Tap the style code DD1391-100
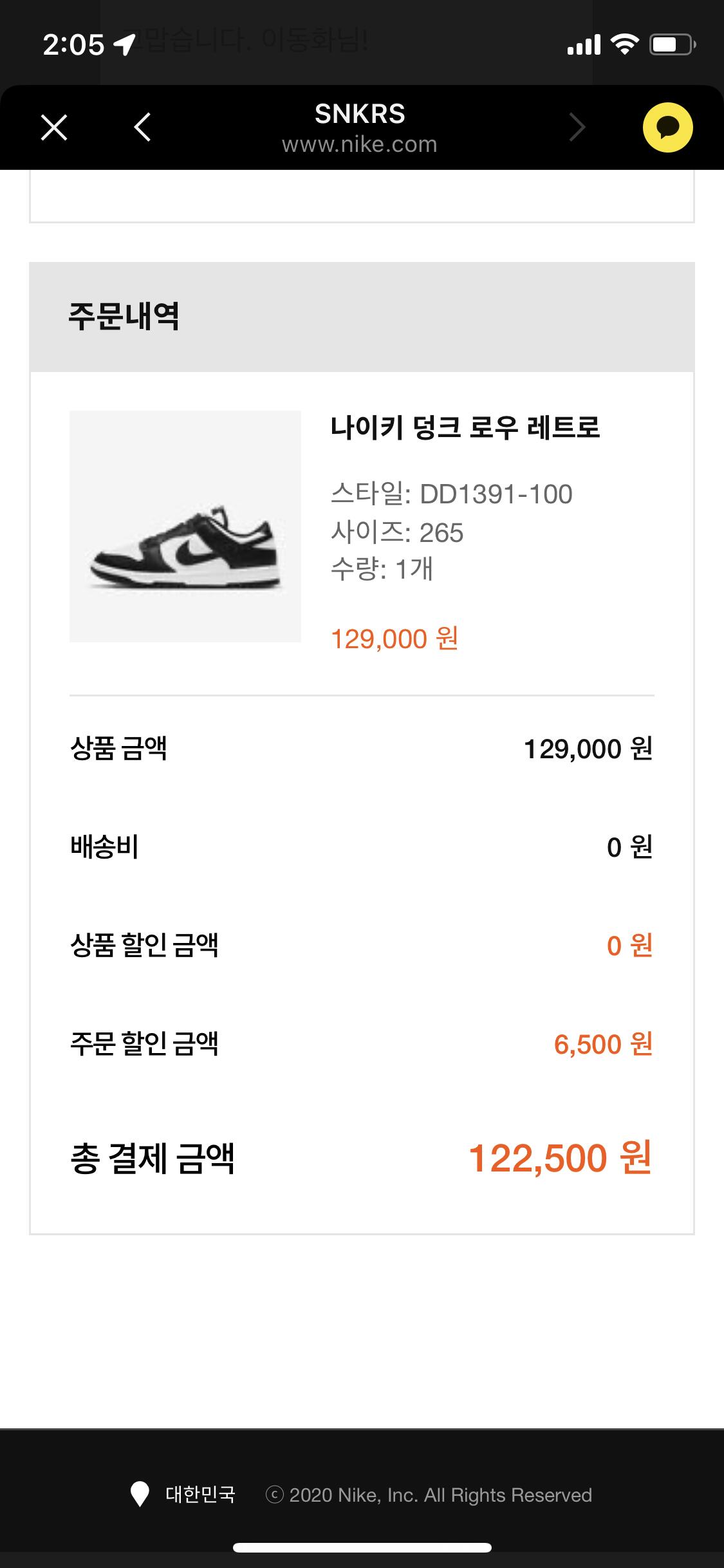Screen dimensions: 724x1568 tap(496, 494)
